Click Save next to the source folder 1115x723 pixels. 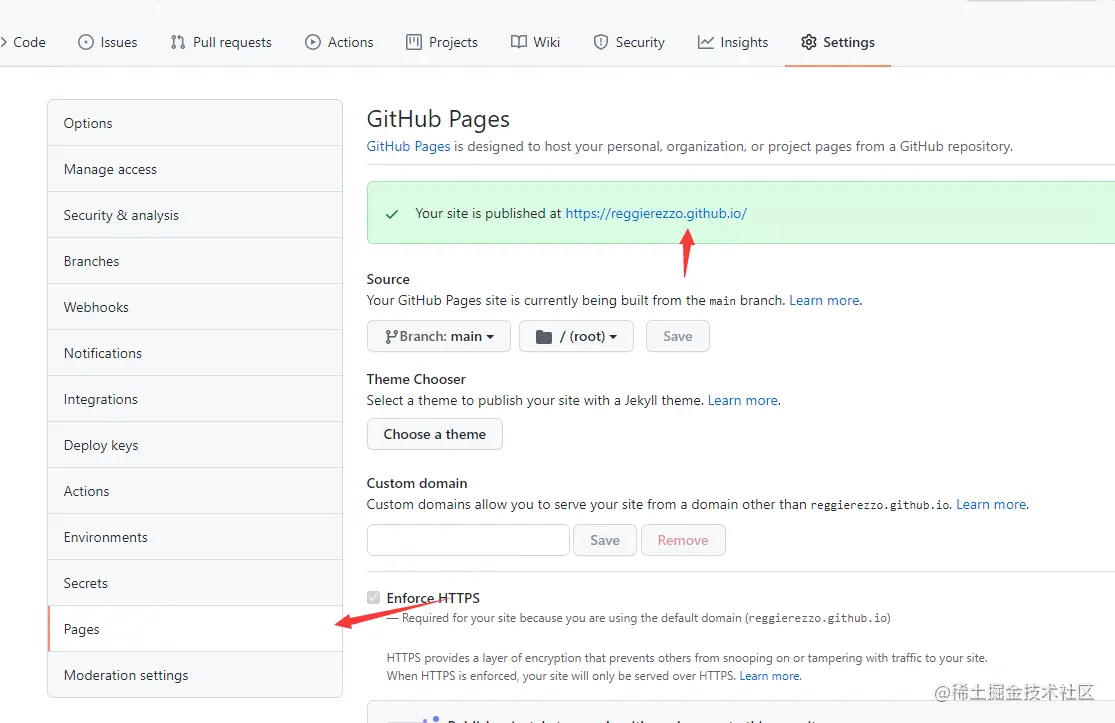pyautogui.click(x=678, y=336)
